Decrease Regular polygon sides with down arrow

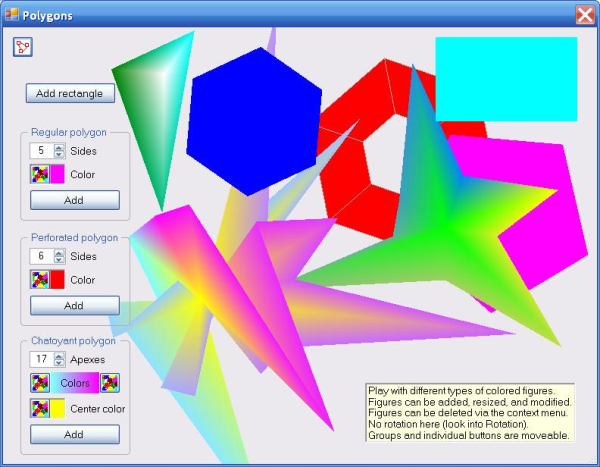[x=59, y=154]
